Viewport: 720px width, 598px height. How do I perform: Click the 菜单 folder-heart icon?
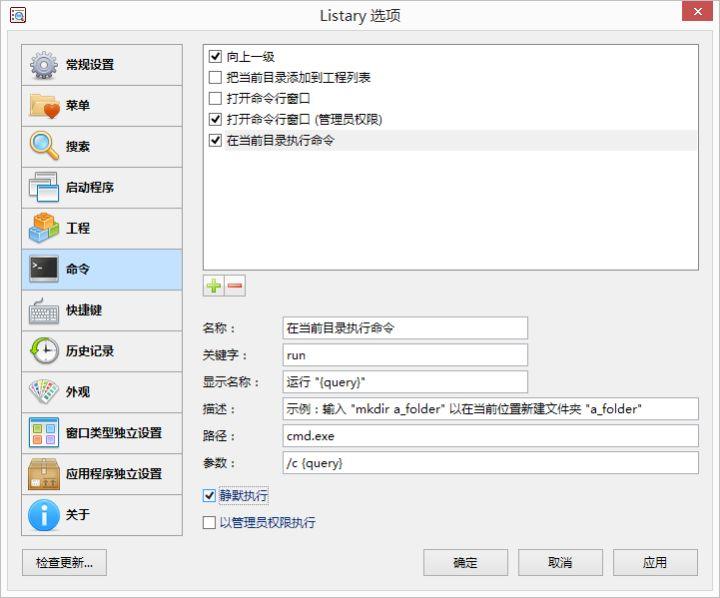(x=44, y=106)
